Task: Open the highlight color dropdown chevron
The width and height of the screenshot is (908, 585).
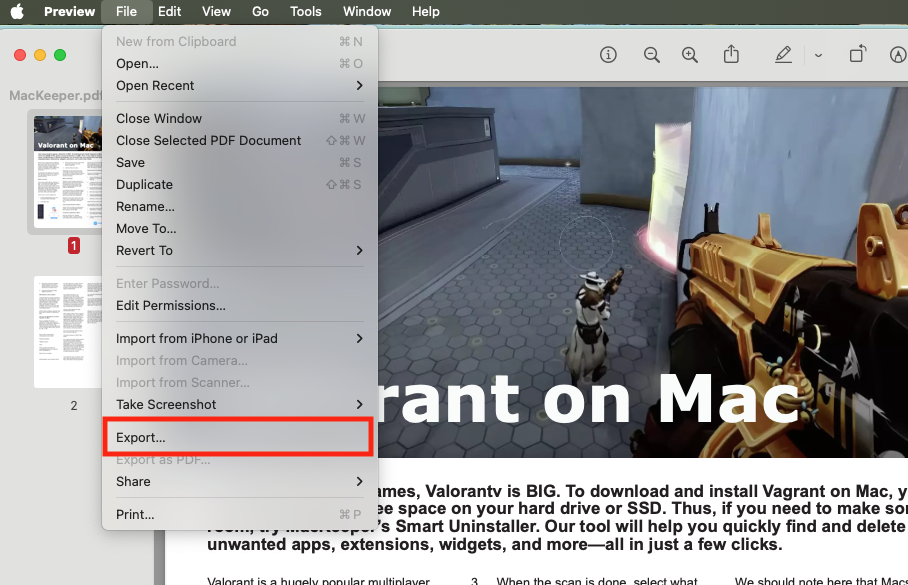Action: [818, 56]
